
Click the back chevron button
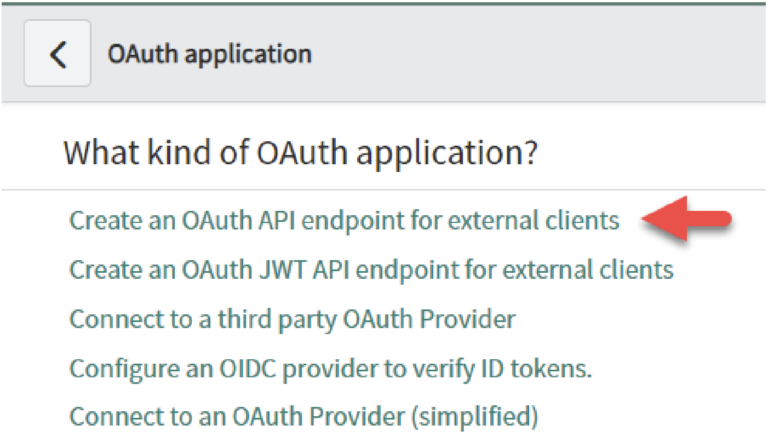(57, 53)
